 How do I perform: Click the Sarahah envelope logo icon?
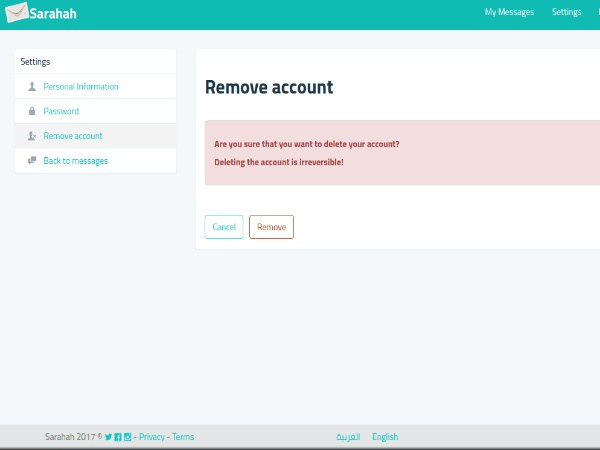[16, 13]
